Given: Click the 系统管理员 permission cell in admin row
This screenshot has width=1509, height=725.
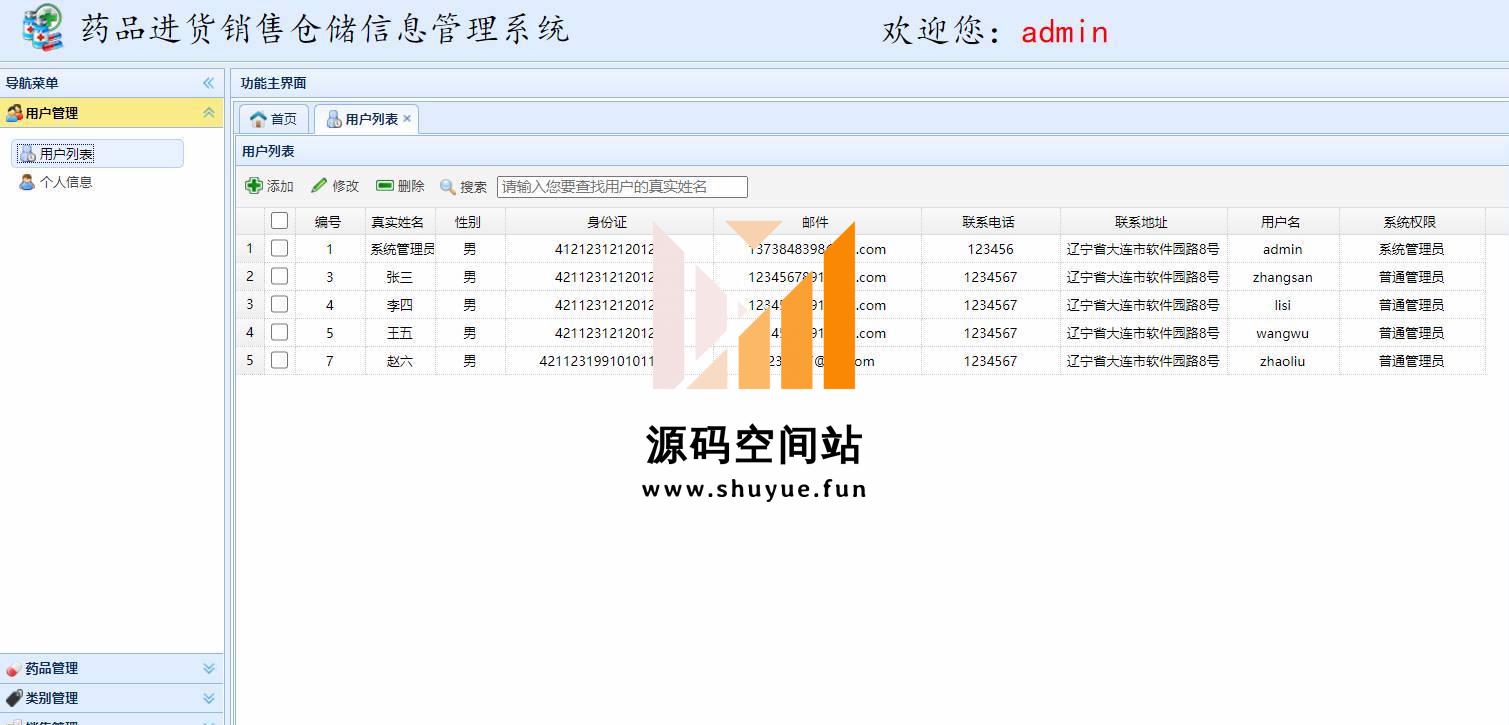Looking at the screenshot, I should pos(1411,249).
